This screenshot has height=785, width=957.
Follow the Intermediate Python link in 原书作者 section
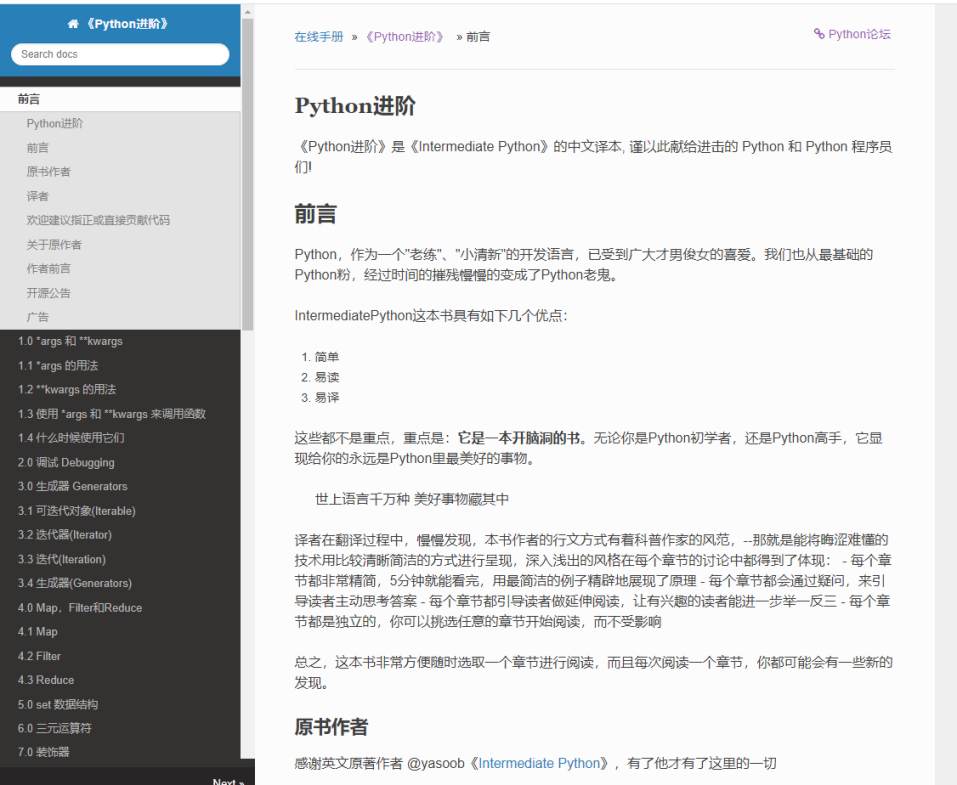coord(539,763)
